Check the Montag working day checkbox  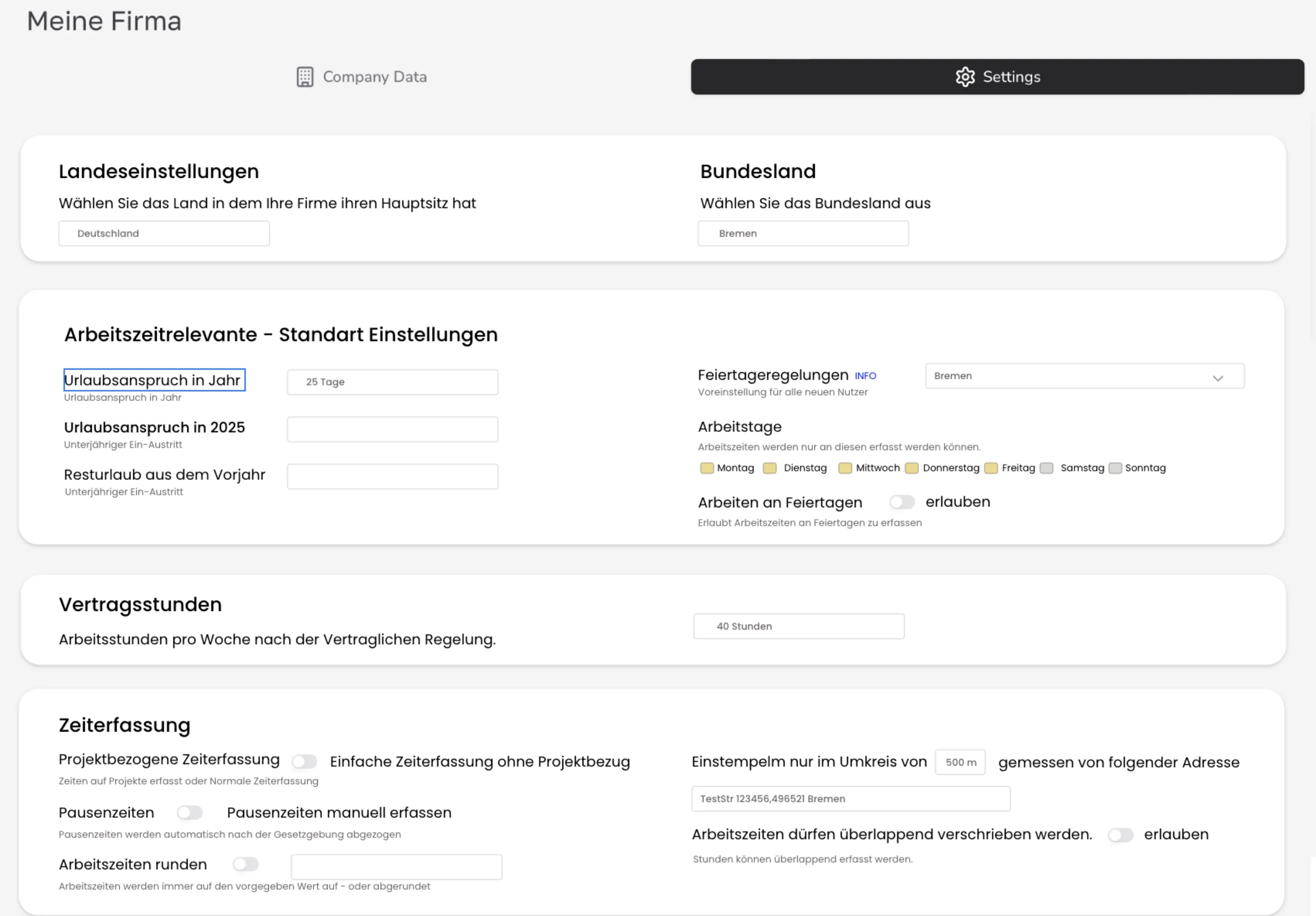707,468
